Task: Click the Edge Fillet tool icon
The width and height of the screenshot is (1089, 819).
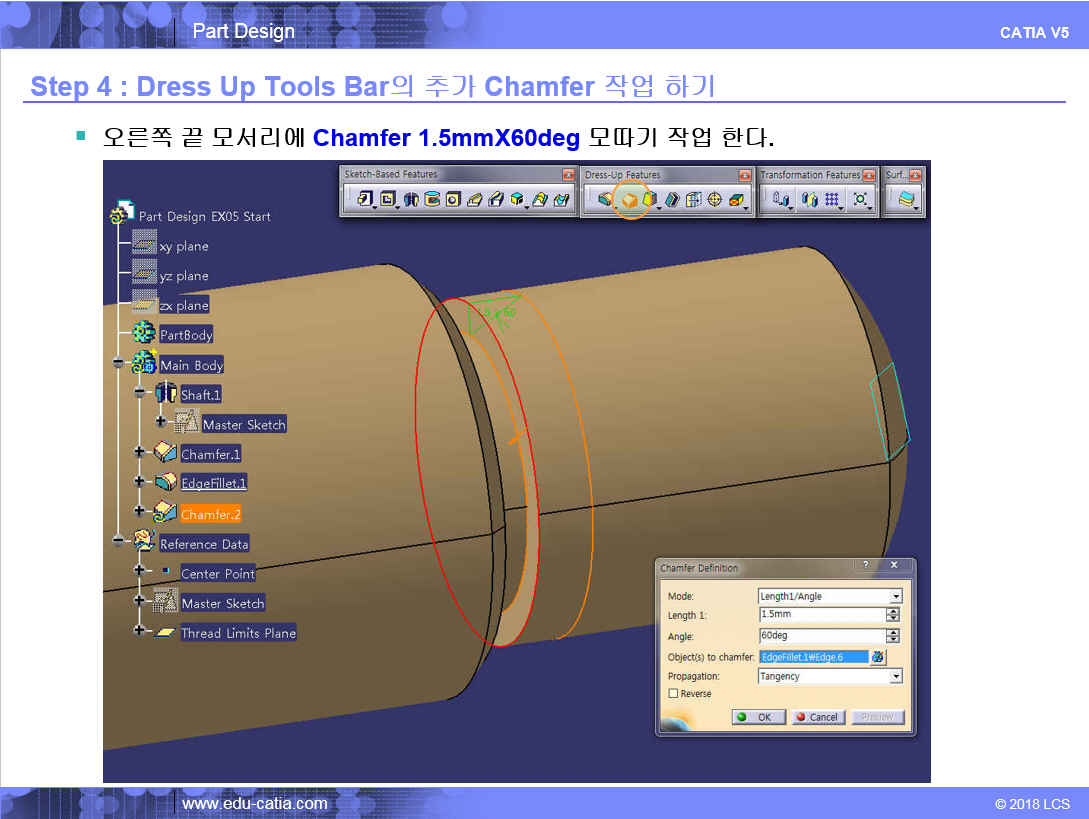Action: [606, 200]
